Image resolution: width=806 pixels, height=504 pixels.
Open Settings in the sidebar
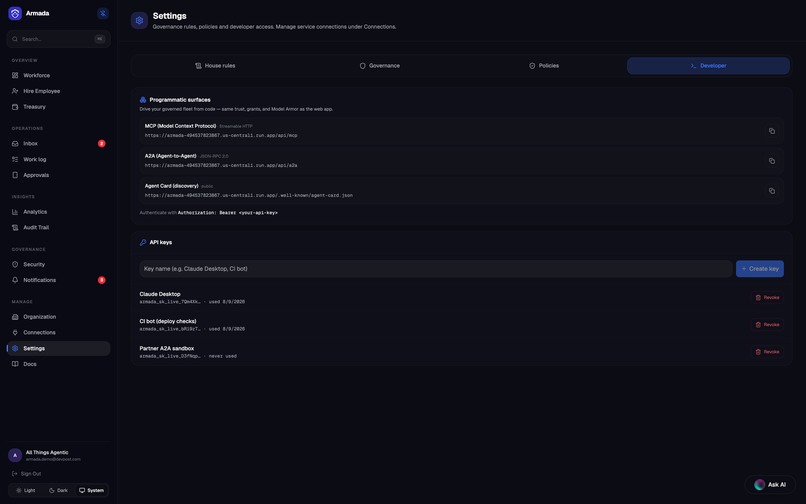59,349
